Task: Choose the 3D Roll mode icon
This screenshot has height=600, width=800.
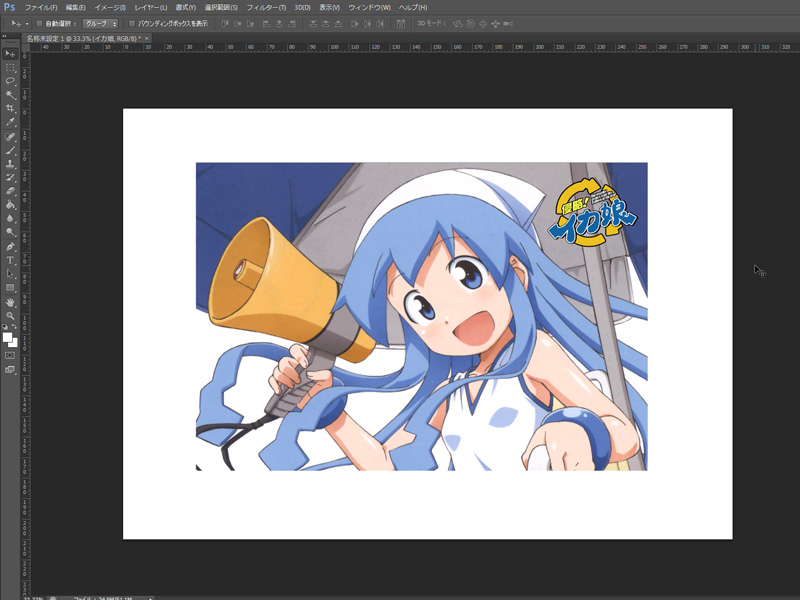Action: 470,23
